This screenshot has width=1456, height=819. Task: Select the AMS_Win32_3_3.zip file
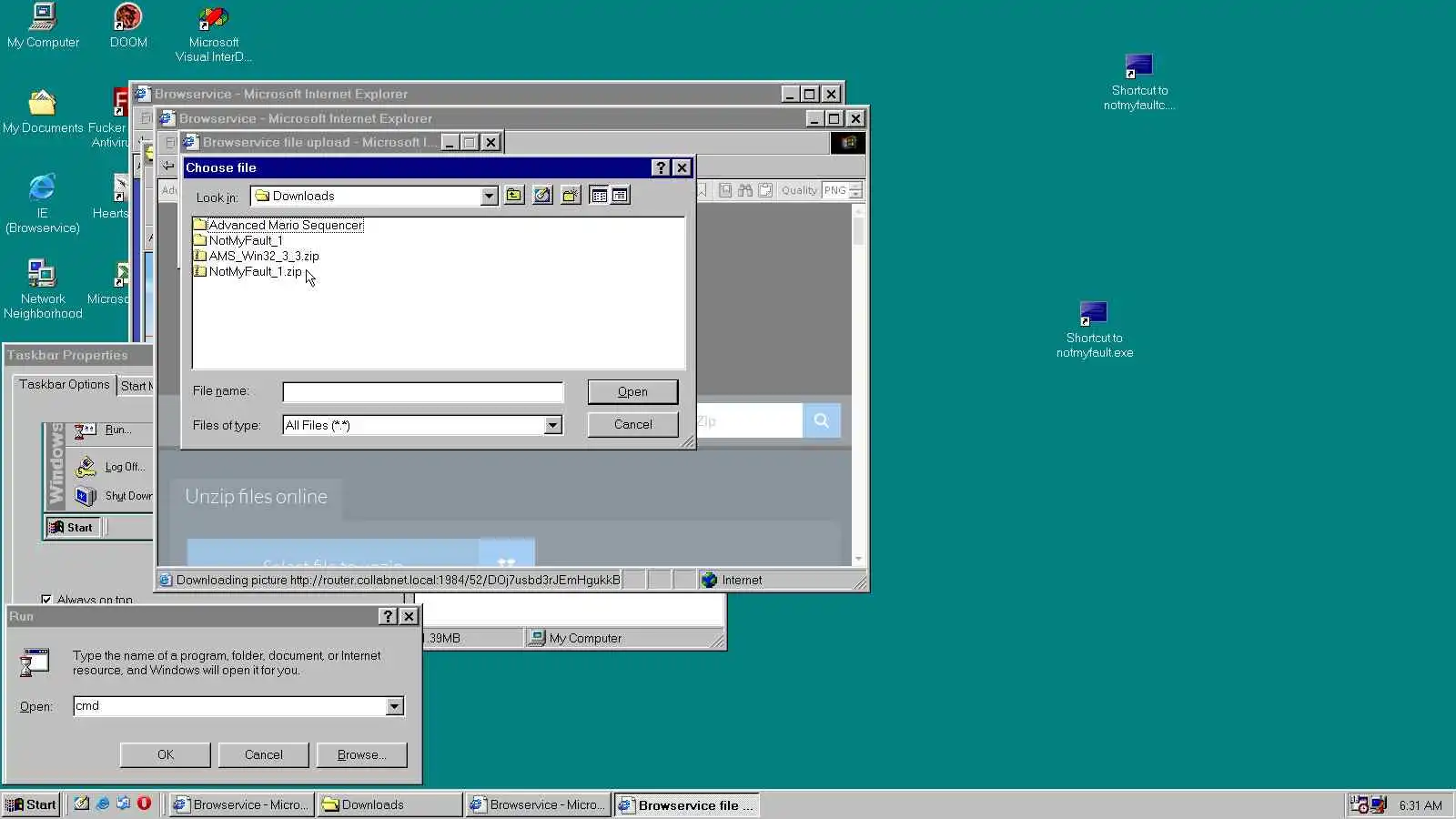[x=256, y=256]
